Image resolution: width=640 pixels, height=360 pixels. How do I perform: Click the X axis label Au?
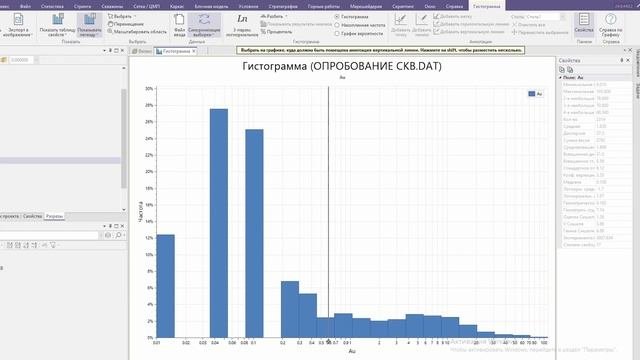click(x=352, y=351)
